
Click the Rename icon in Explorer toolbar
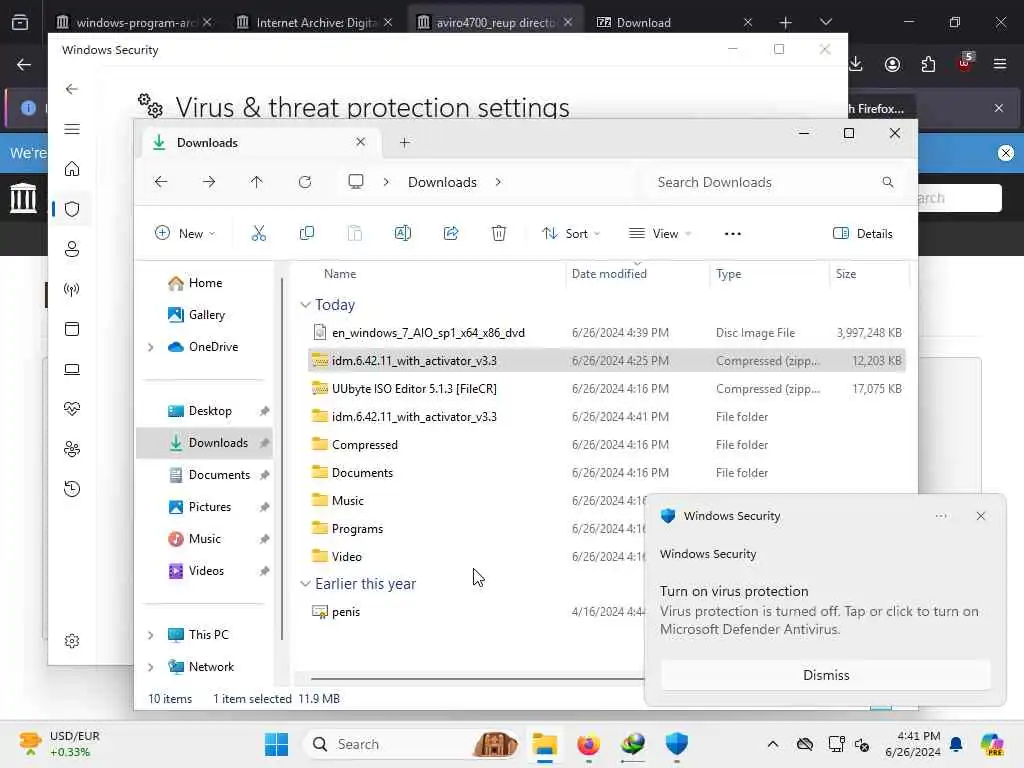click(x=403, y=233)
